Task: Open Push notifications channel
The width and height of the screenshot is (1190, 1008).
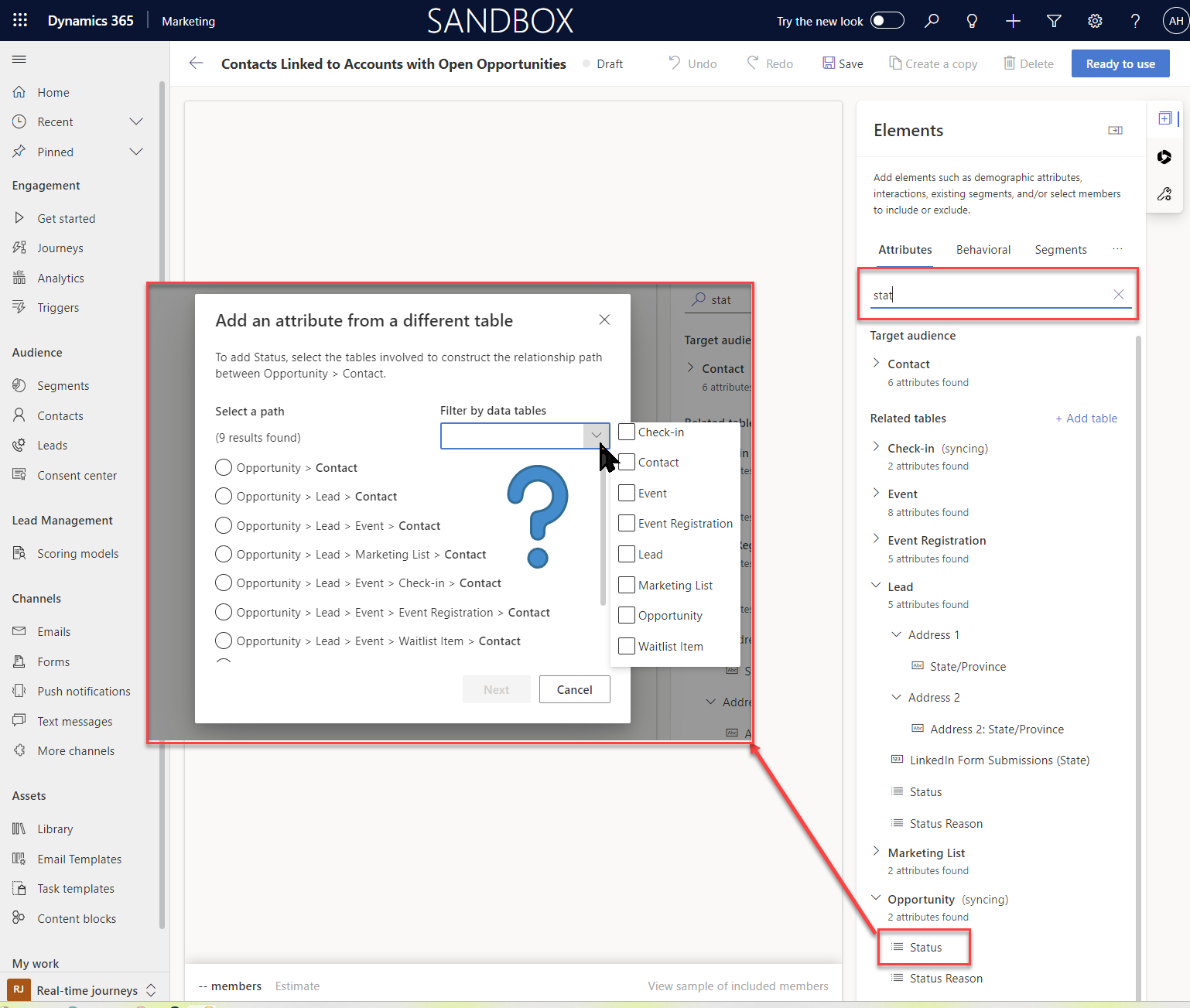Action: 84,691
